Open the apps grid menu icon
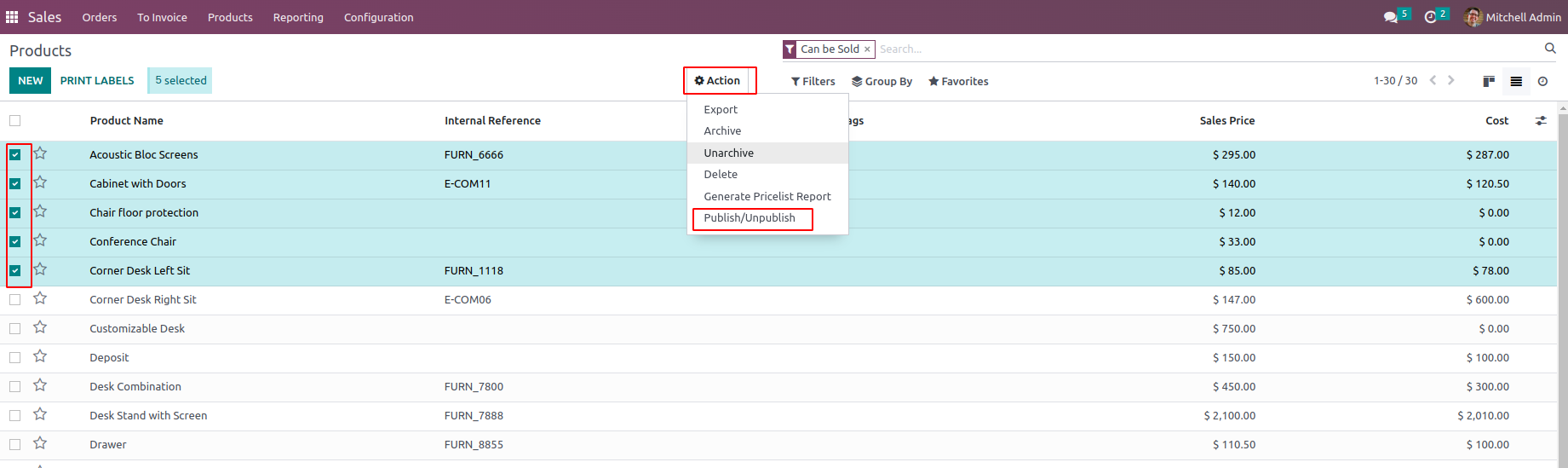 (12, 17)
